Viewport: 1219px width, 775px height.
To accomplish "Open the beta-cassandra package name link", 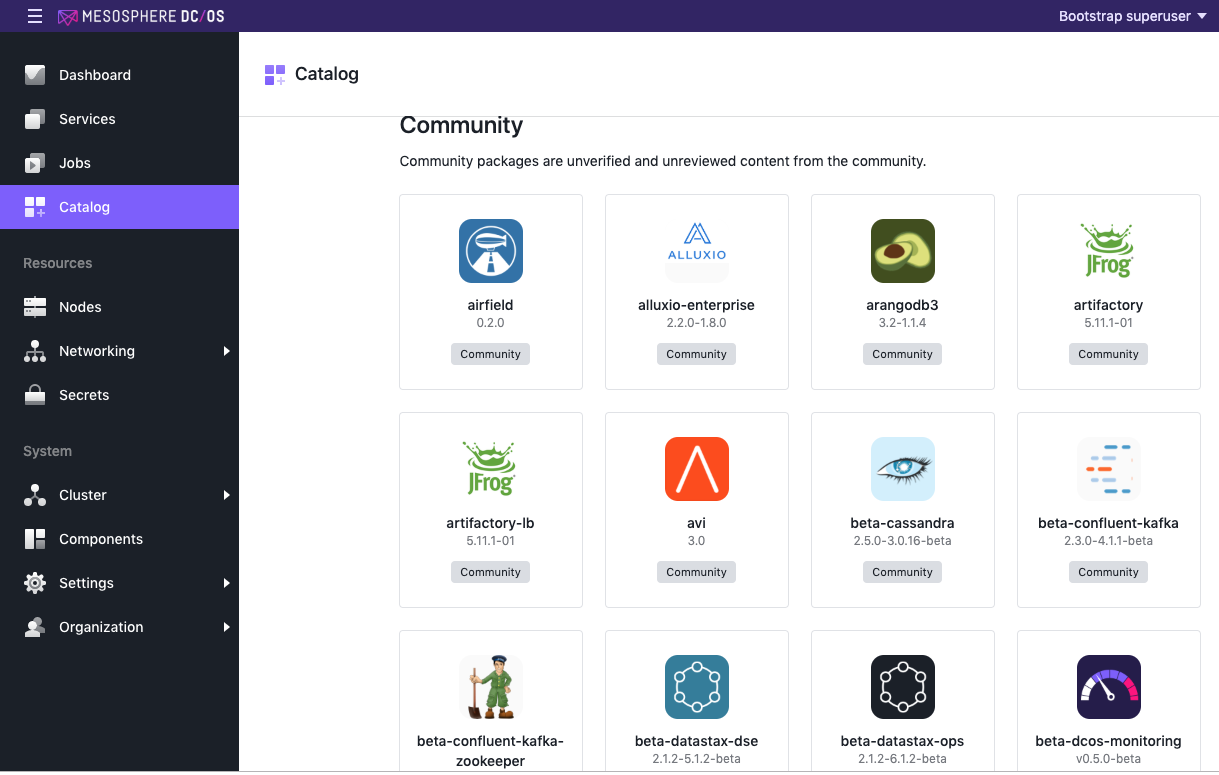I will [903, 523].
